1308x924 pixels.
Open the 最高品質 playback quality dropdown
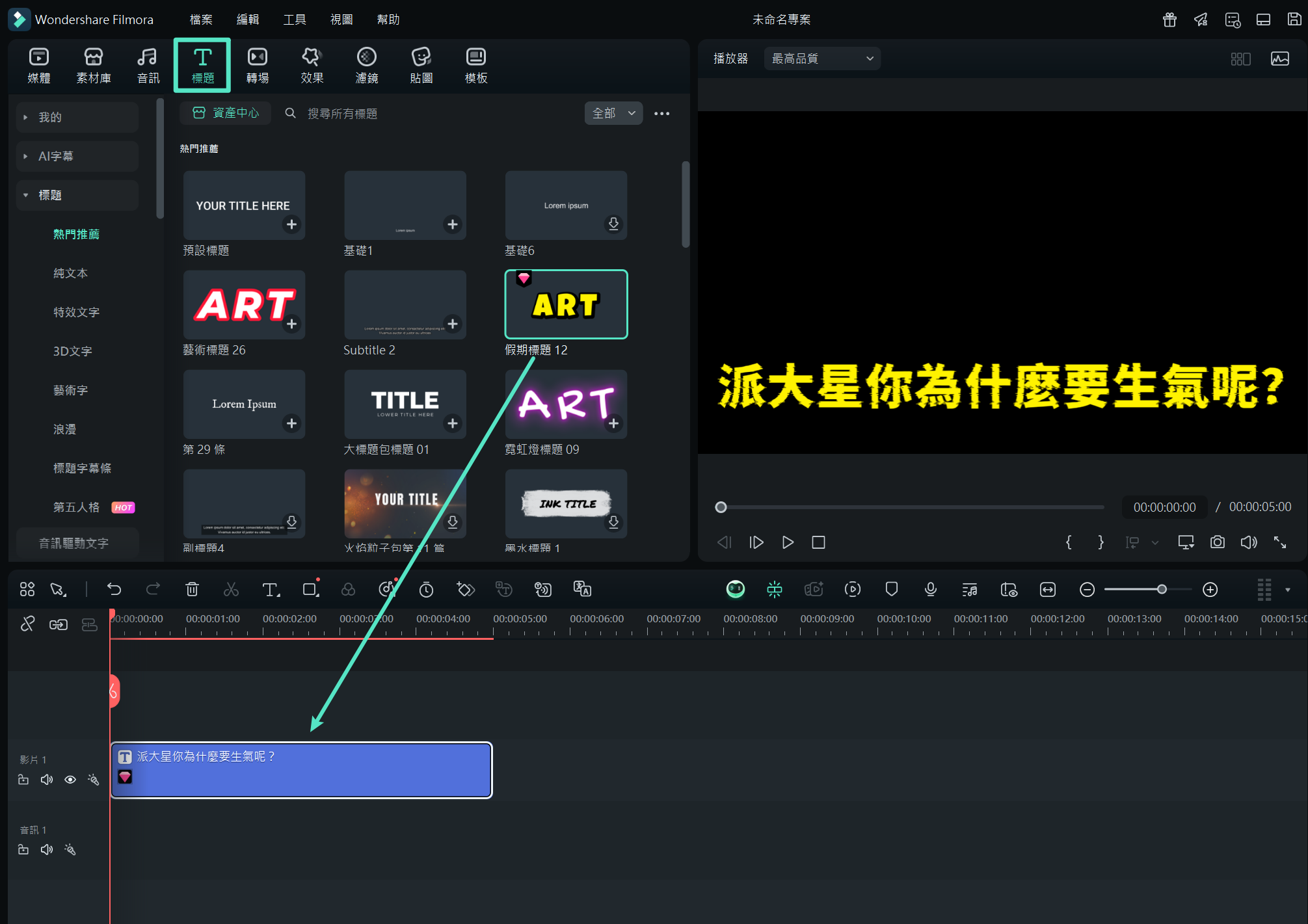click(822, 59)
